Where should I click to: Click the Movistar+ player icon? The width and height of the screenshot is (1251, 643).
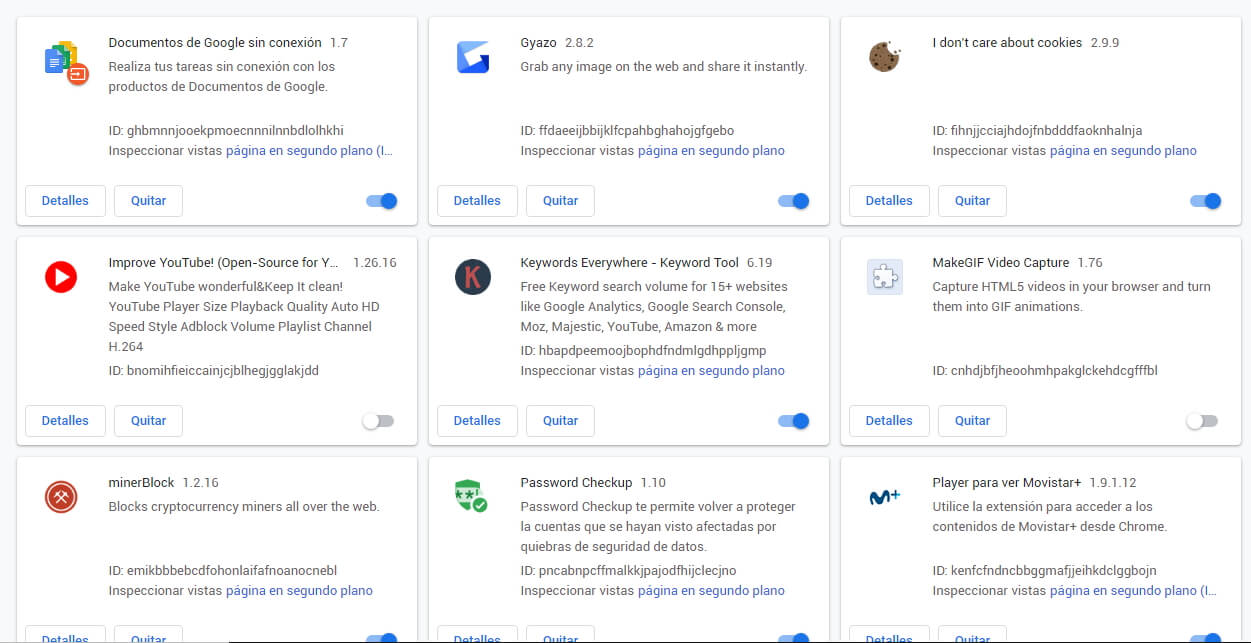885,497
